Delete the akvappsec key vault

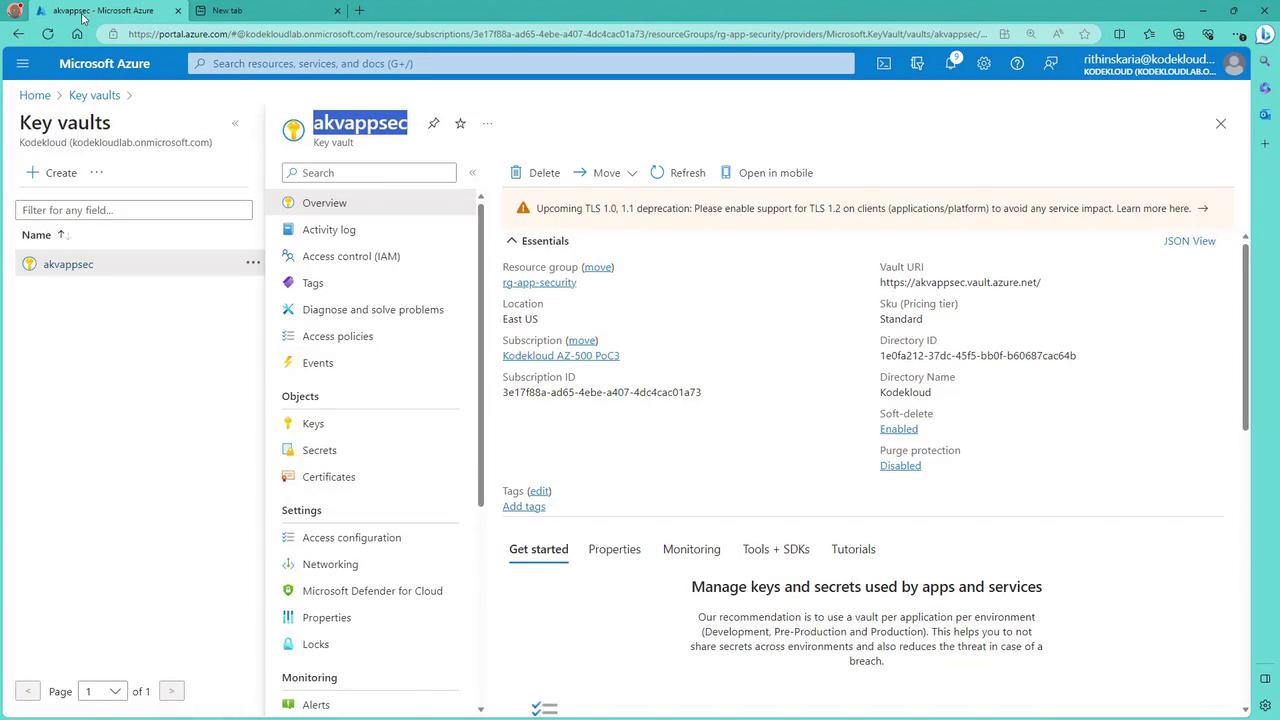(x=535, y=173)
